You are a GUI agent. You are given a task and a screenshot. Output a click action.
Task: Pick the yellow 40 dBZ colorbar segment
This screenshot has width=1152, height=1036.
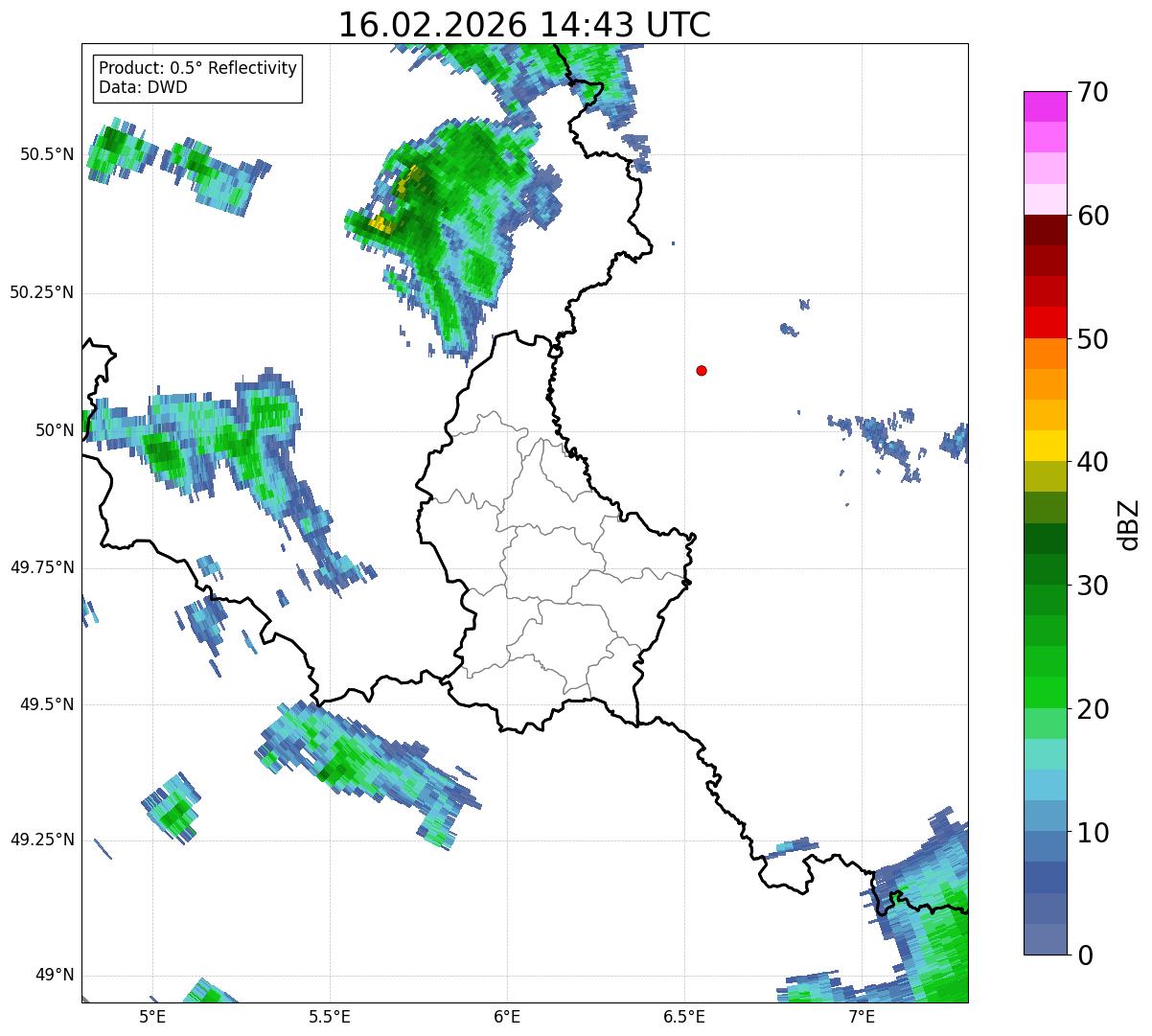pos(1045,446)
